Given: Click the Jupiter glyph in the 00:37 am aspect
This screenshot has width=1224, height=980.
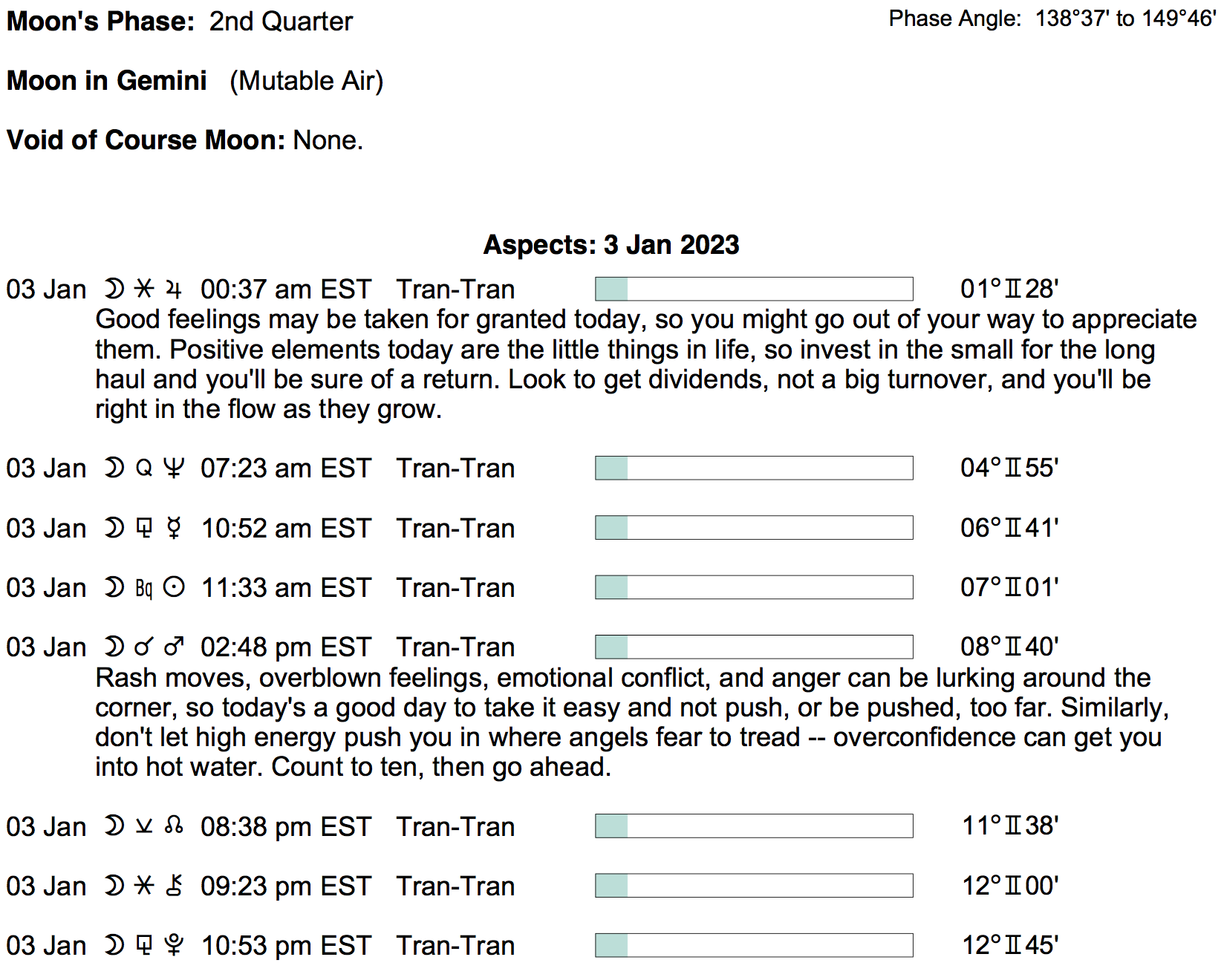Looking at the screenshot, I should tap(174, 289).
